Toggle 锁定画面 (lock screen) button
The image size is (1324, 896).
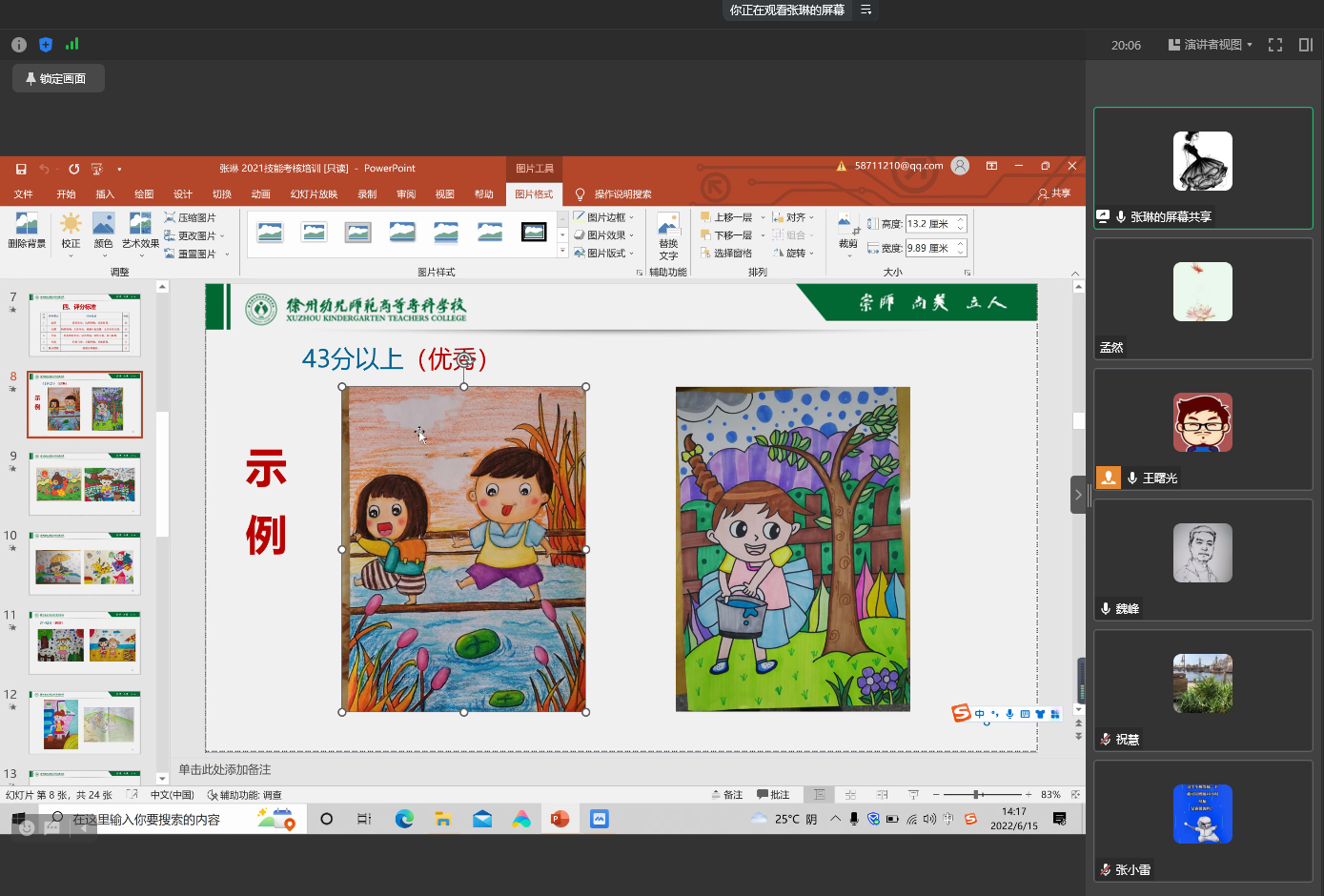57,79
